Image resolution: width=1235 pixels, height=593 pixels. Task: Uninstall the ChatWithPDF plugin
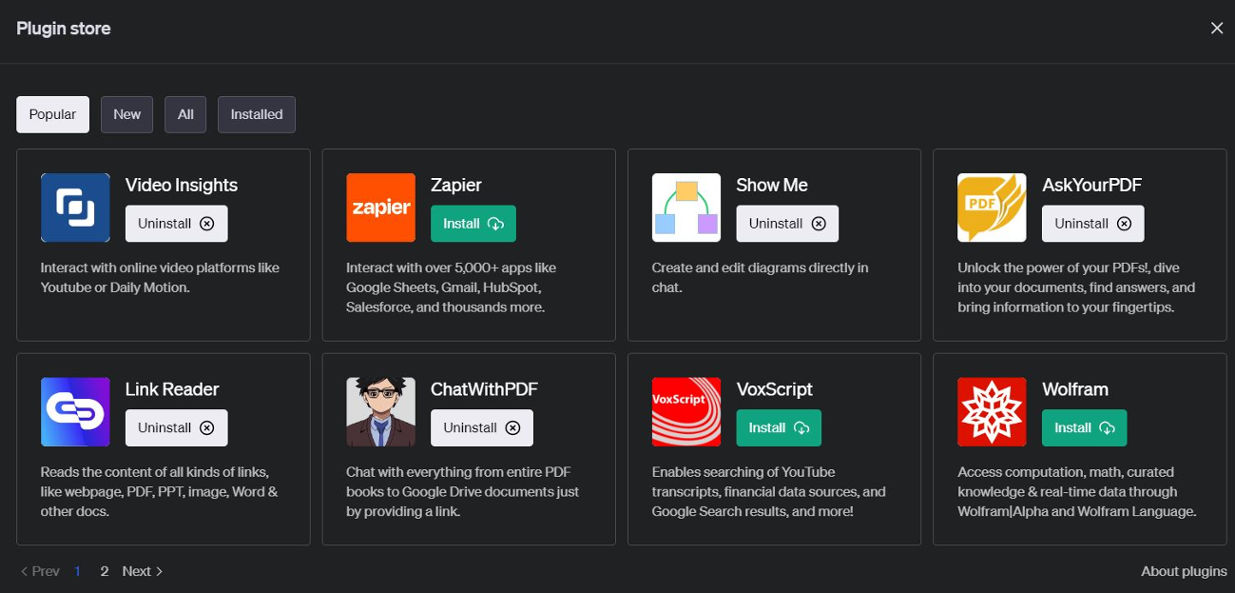coord(482,428)
